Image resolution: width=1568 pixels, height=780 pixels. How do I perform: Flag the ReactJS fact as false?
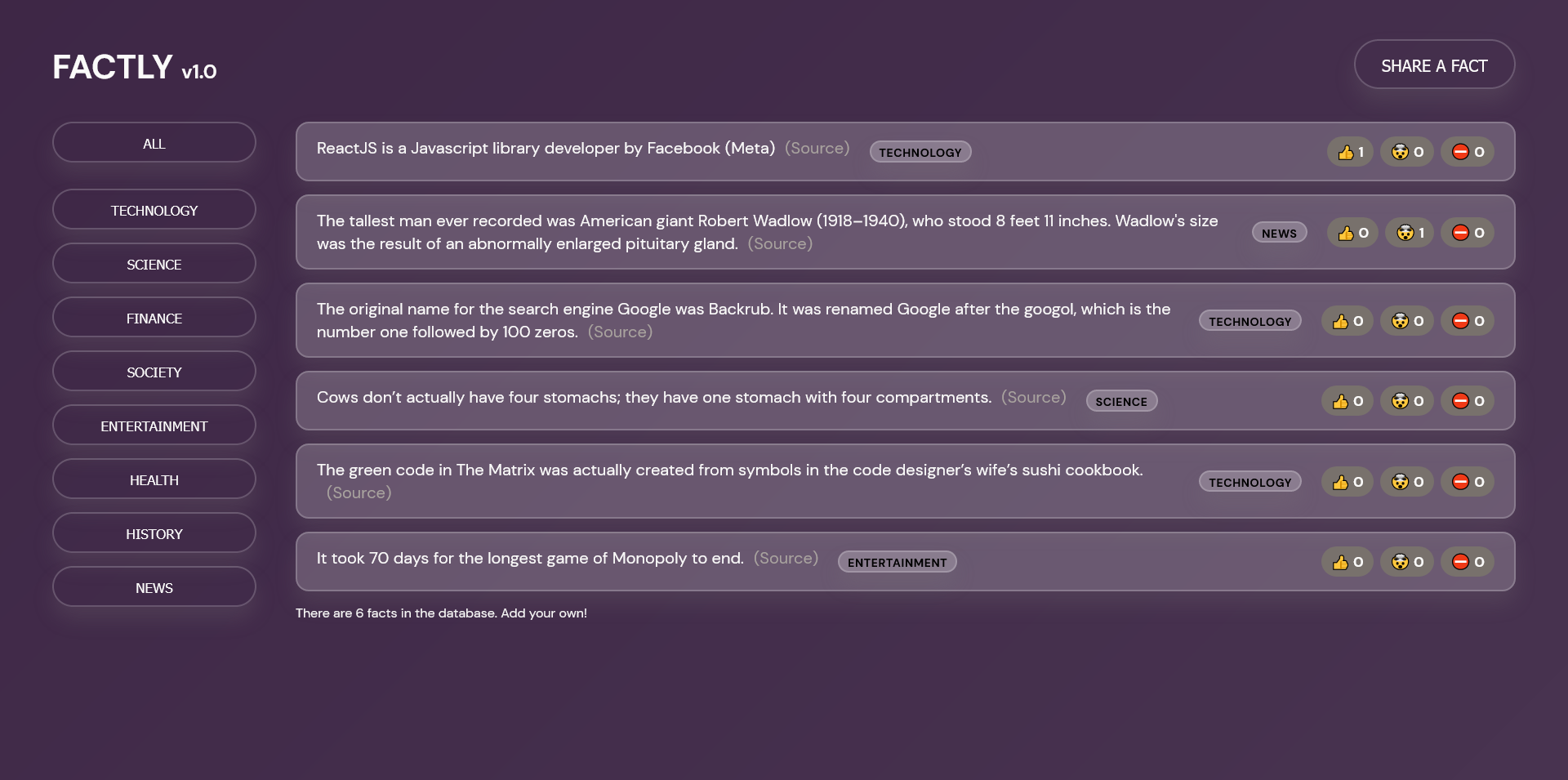1468,151
